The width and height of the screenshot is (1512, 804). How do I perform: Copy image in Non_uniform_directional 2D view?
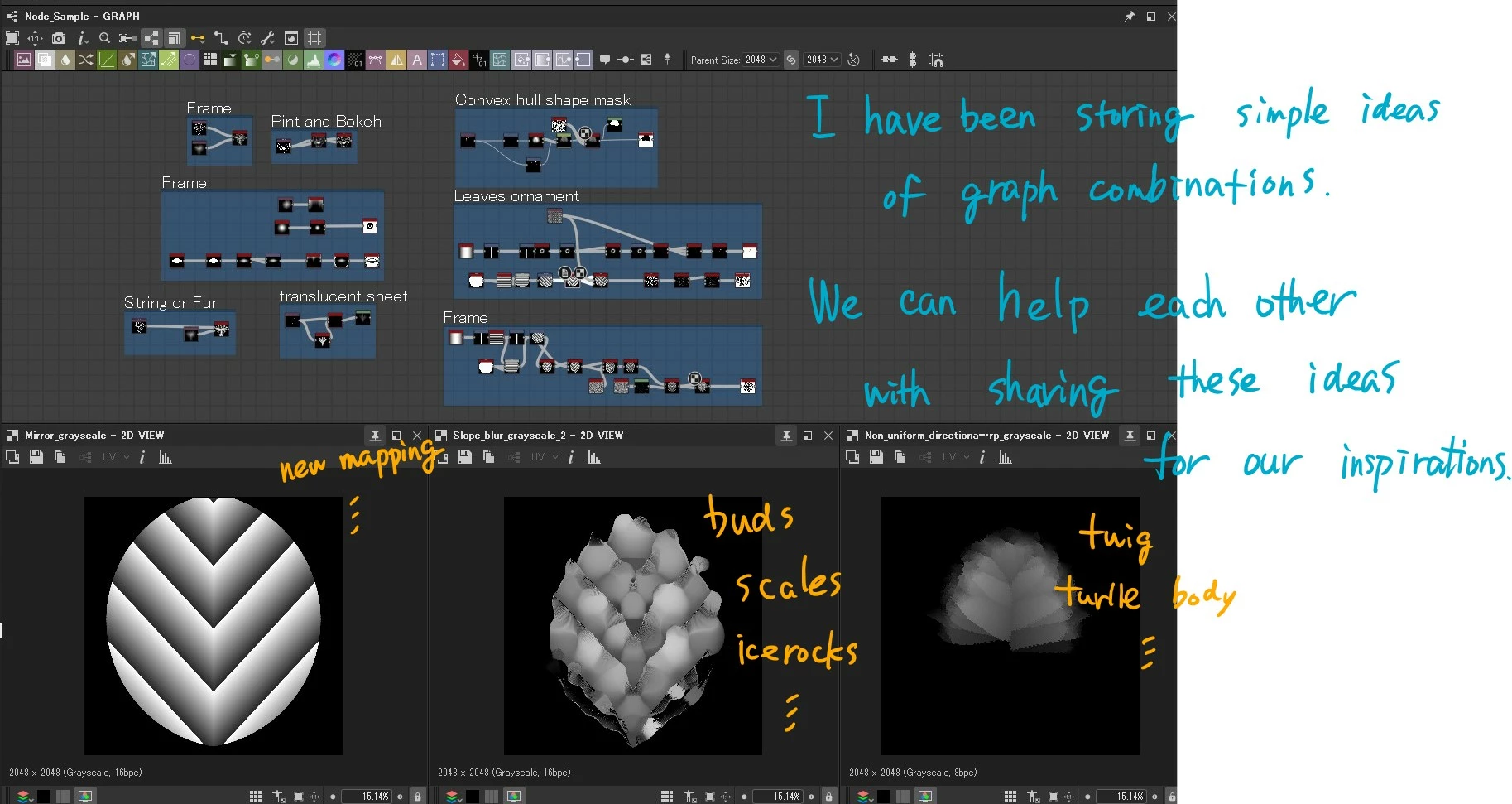900,457
